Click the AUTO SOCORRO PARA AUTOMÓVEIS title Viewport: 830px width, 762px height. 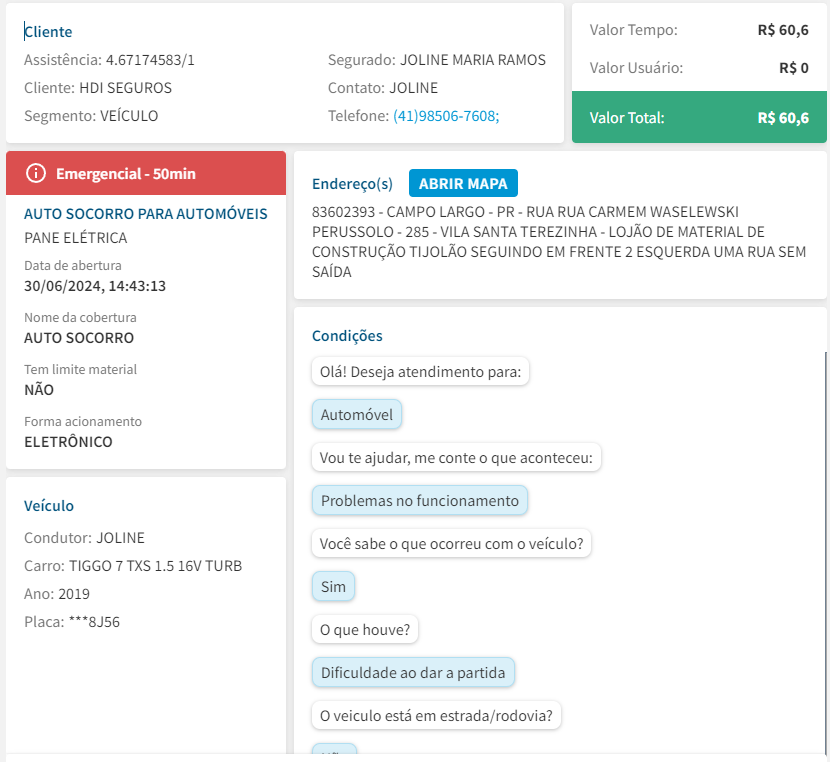[x=146, y=214]
